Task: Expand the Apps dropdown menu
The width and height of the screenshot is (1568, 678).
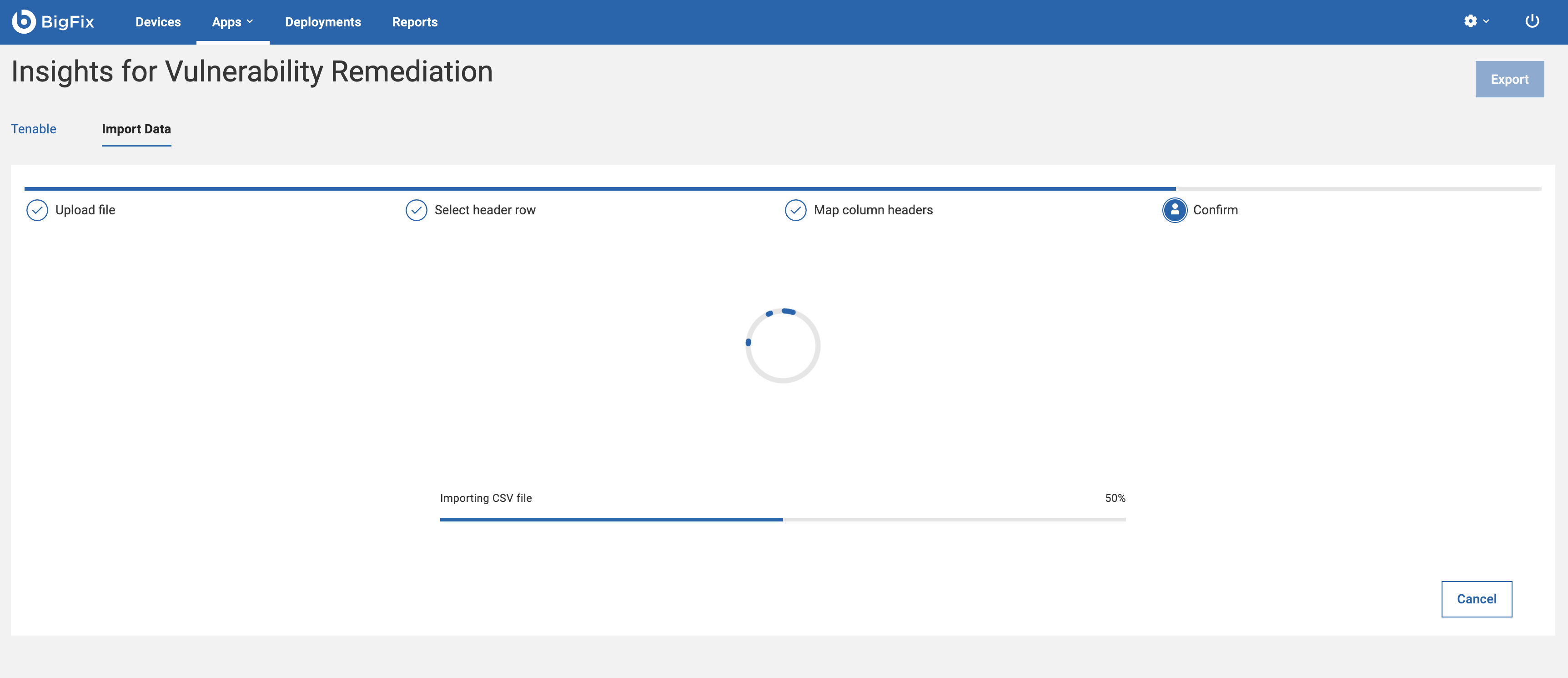Action: [x=232, y=22]
